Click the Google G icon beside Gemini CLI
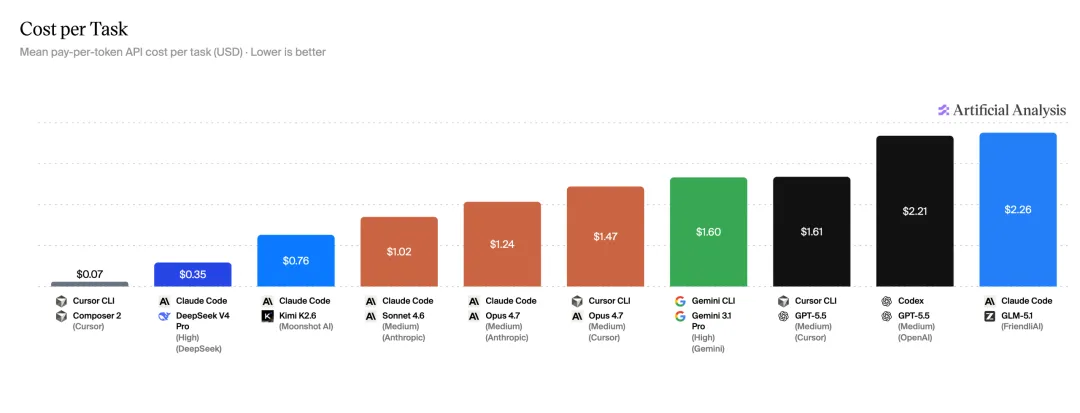The image size is (1080, 413). tap(680, 301)
